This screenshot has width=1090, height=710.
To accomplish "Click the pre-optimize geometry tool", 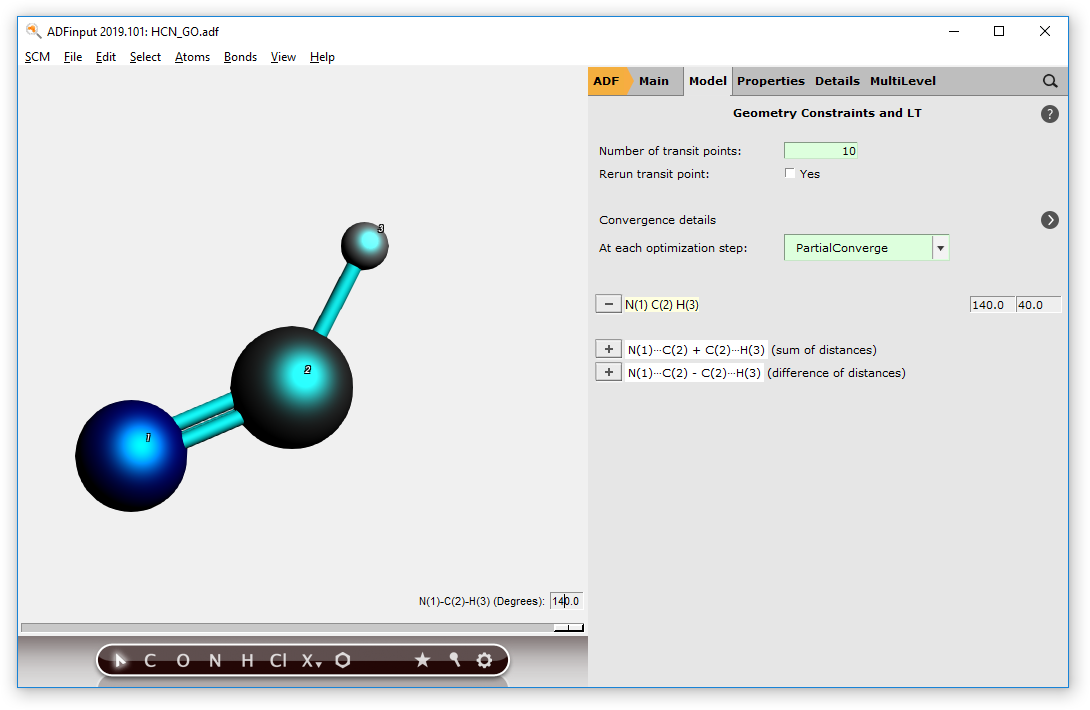I will tap(454, 660).
